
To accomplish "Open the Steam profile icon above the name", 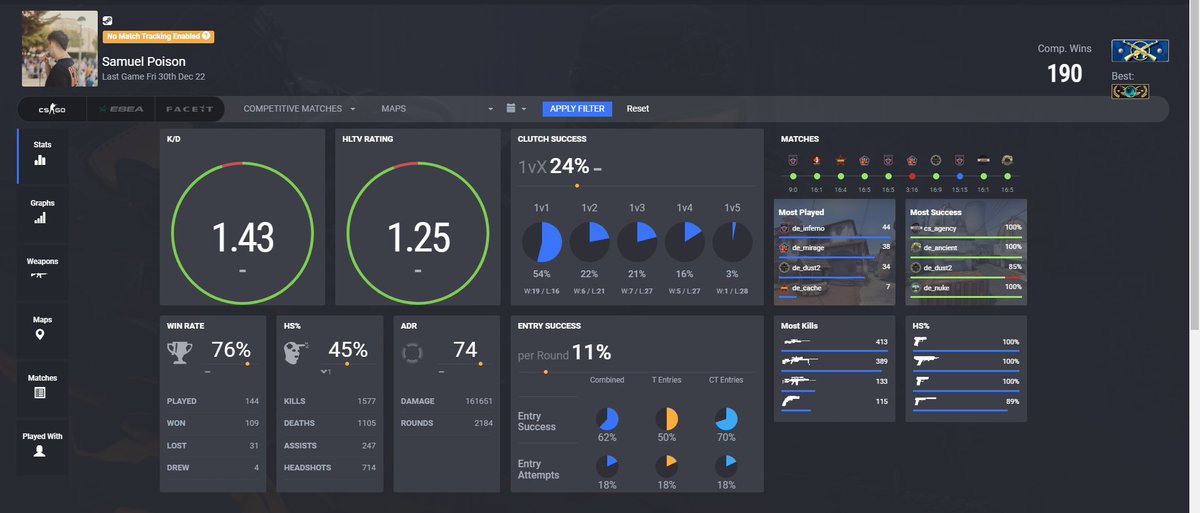I will (x=107, y=20).
